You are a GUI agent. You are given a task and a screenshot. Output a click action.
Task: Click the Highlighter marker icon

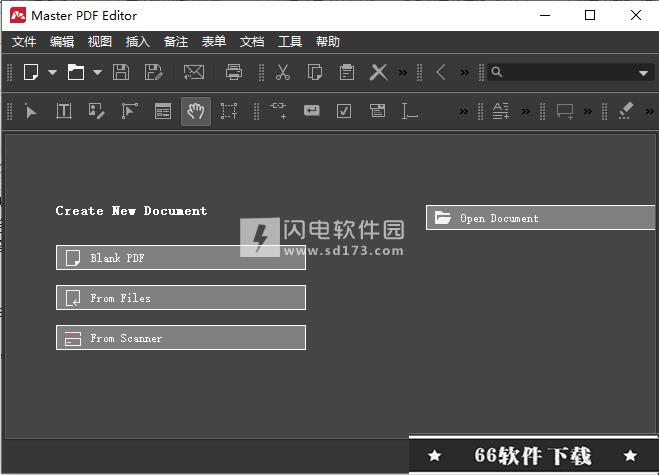[626, 111]
